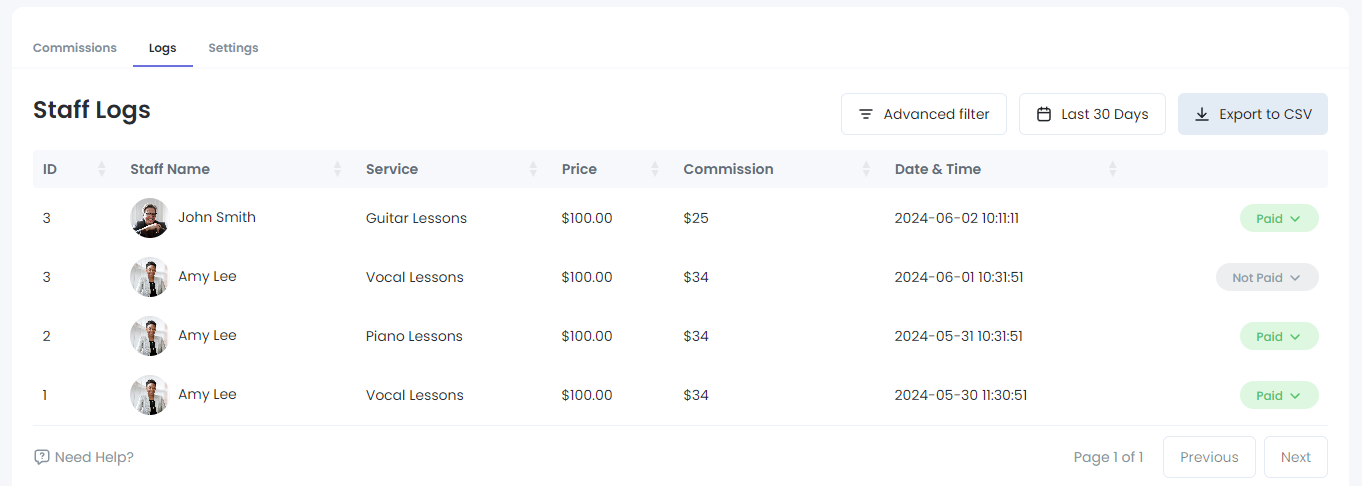
Task: Open the Last 30 Days date picker
Action: coord(1092,114)
